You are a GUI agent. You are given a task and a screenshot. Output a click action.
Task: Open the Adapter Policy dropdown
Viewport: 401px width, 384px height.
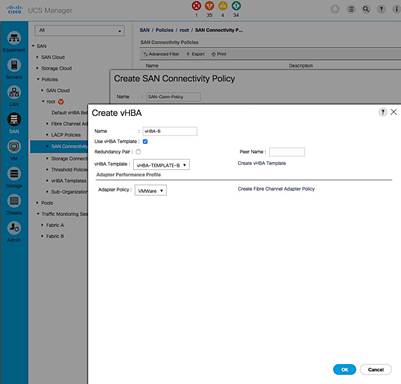(151, 191)
